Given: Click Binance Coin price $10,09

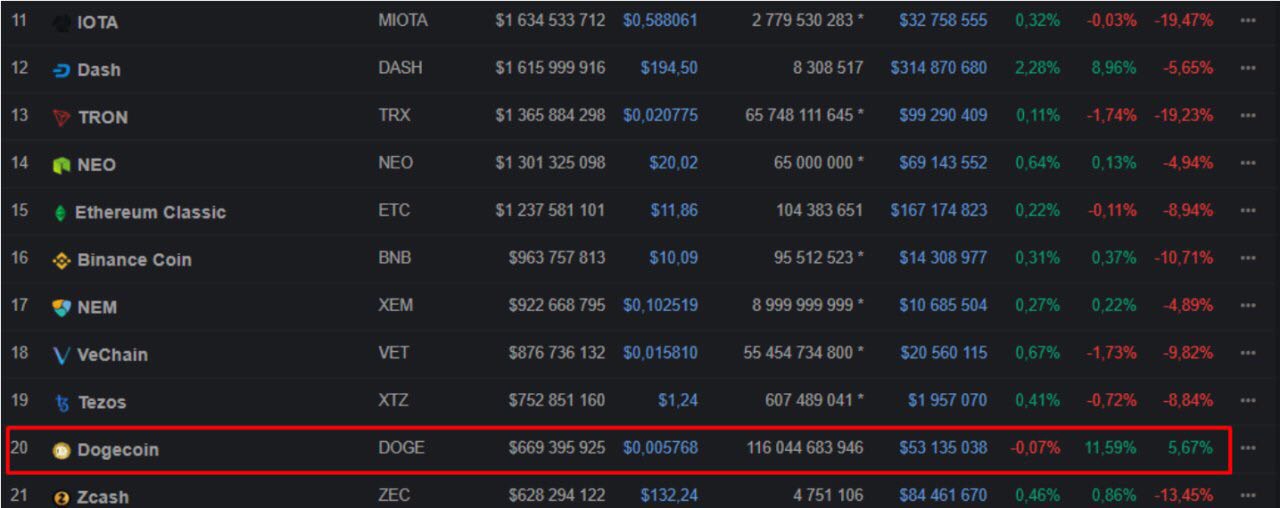Looking at the screenshot, I should (674, 258).
